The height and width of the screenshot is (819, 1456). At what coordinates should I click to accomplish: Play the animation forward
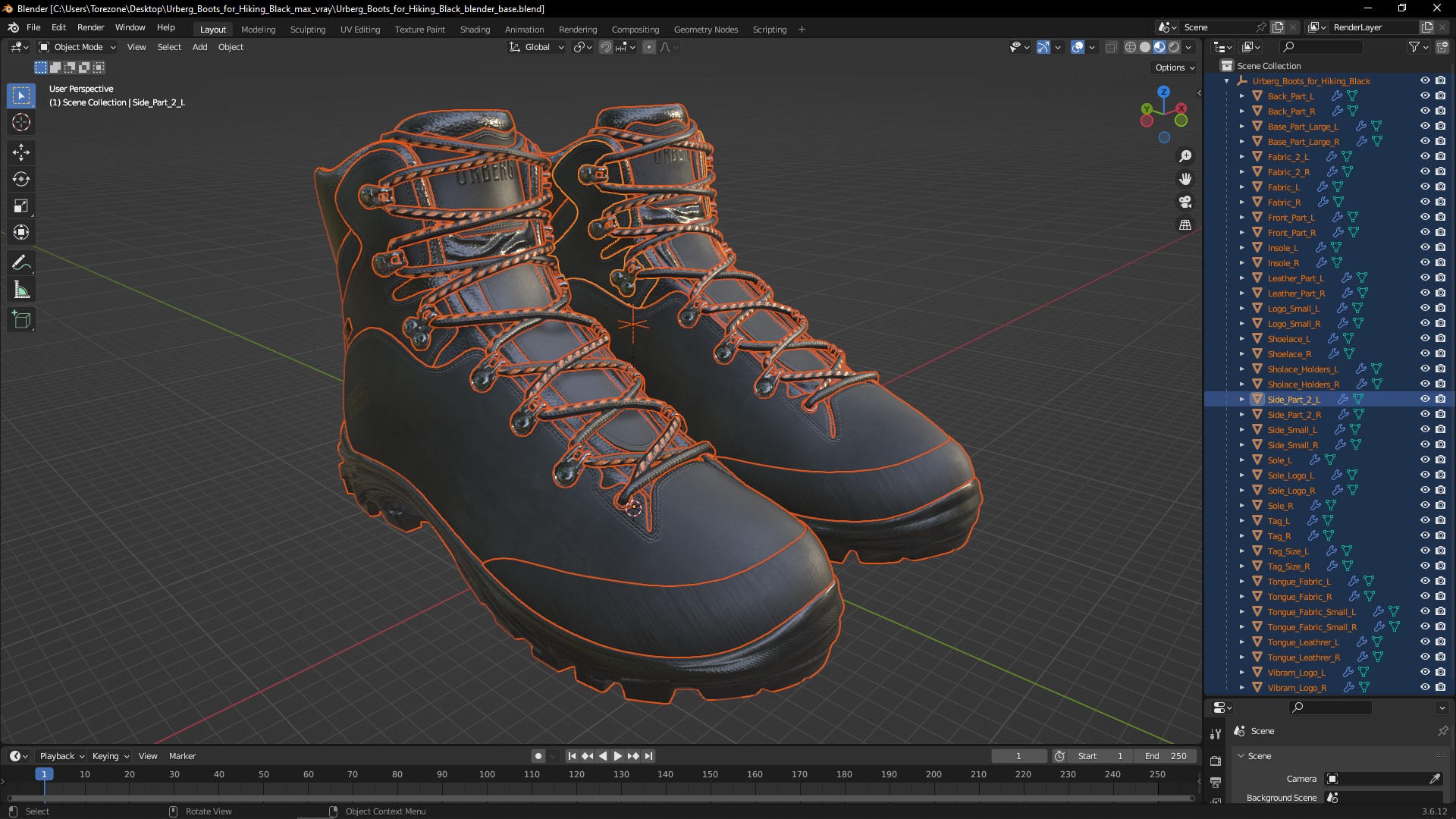click(x=617, y=756)
